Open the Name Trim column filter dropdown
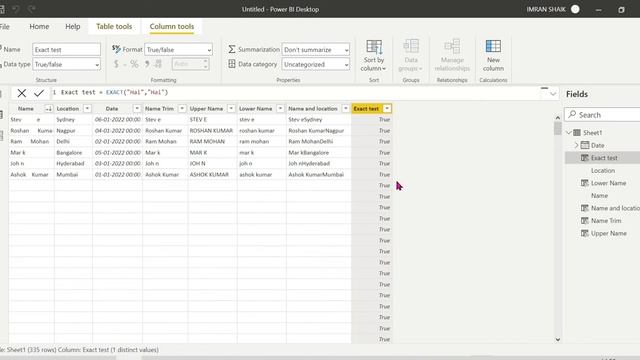Screen dimensions: 640x360 point(182,109)
